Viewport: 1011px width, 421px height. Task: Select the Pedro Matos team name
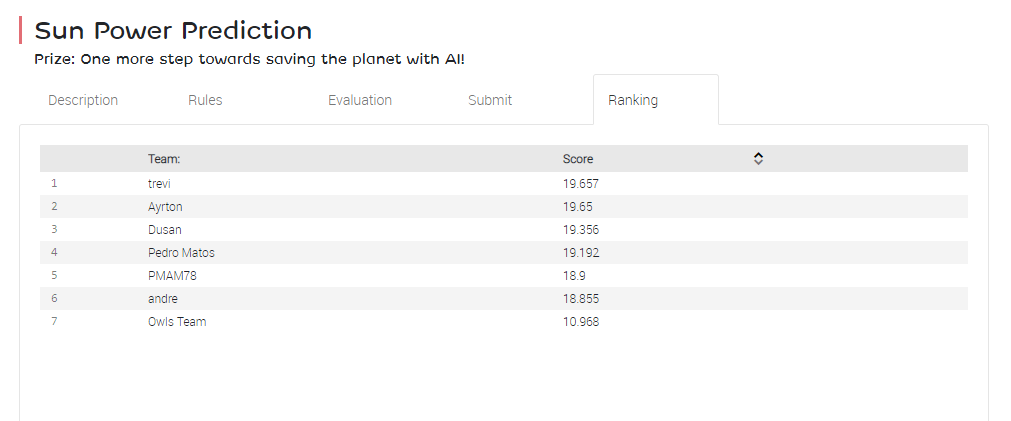click(x=181, y=253)
